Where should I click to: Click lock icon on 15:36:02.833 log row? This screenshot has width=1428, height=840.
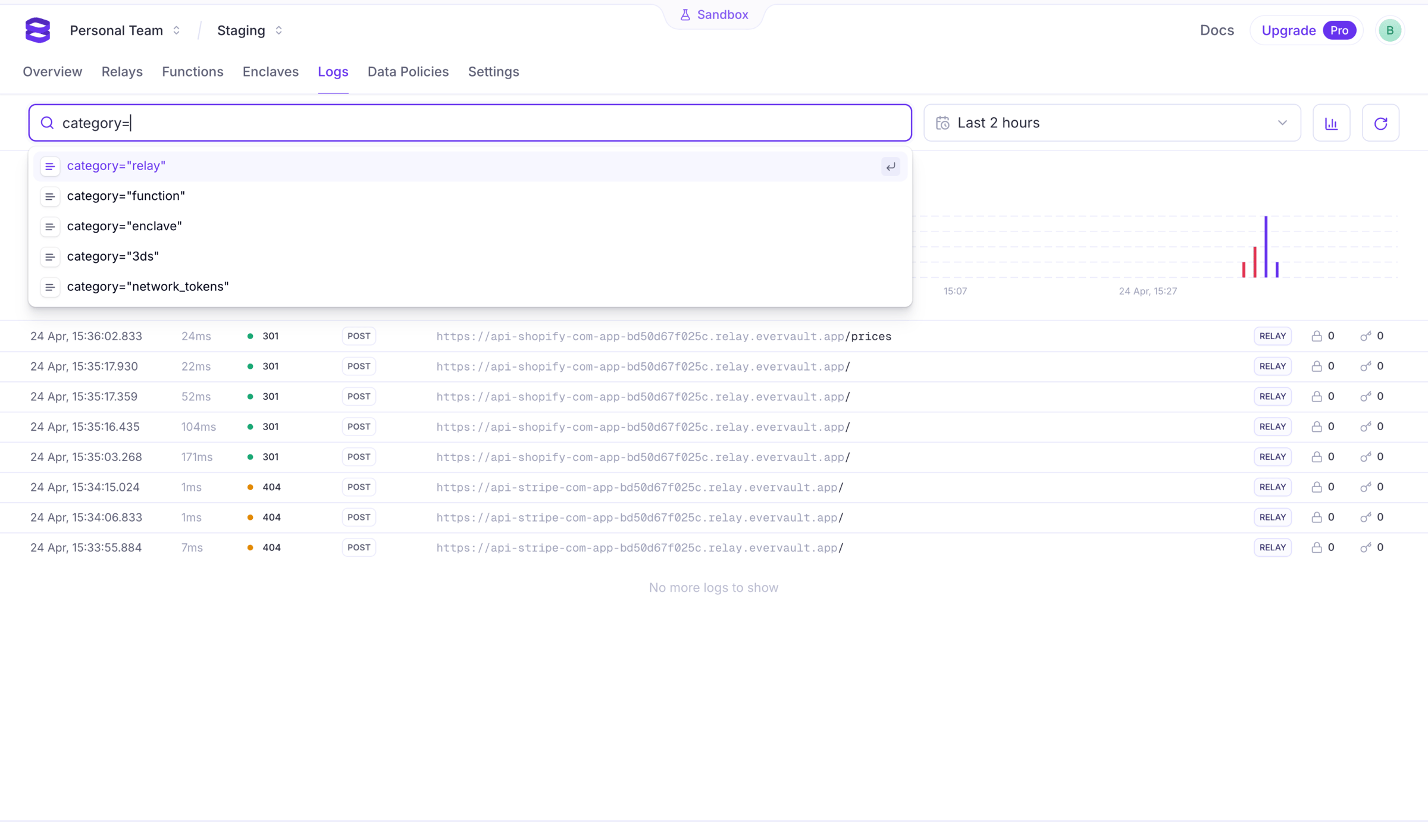pos(1317,336)
